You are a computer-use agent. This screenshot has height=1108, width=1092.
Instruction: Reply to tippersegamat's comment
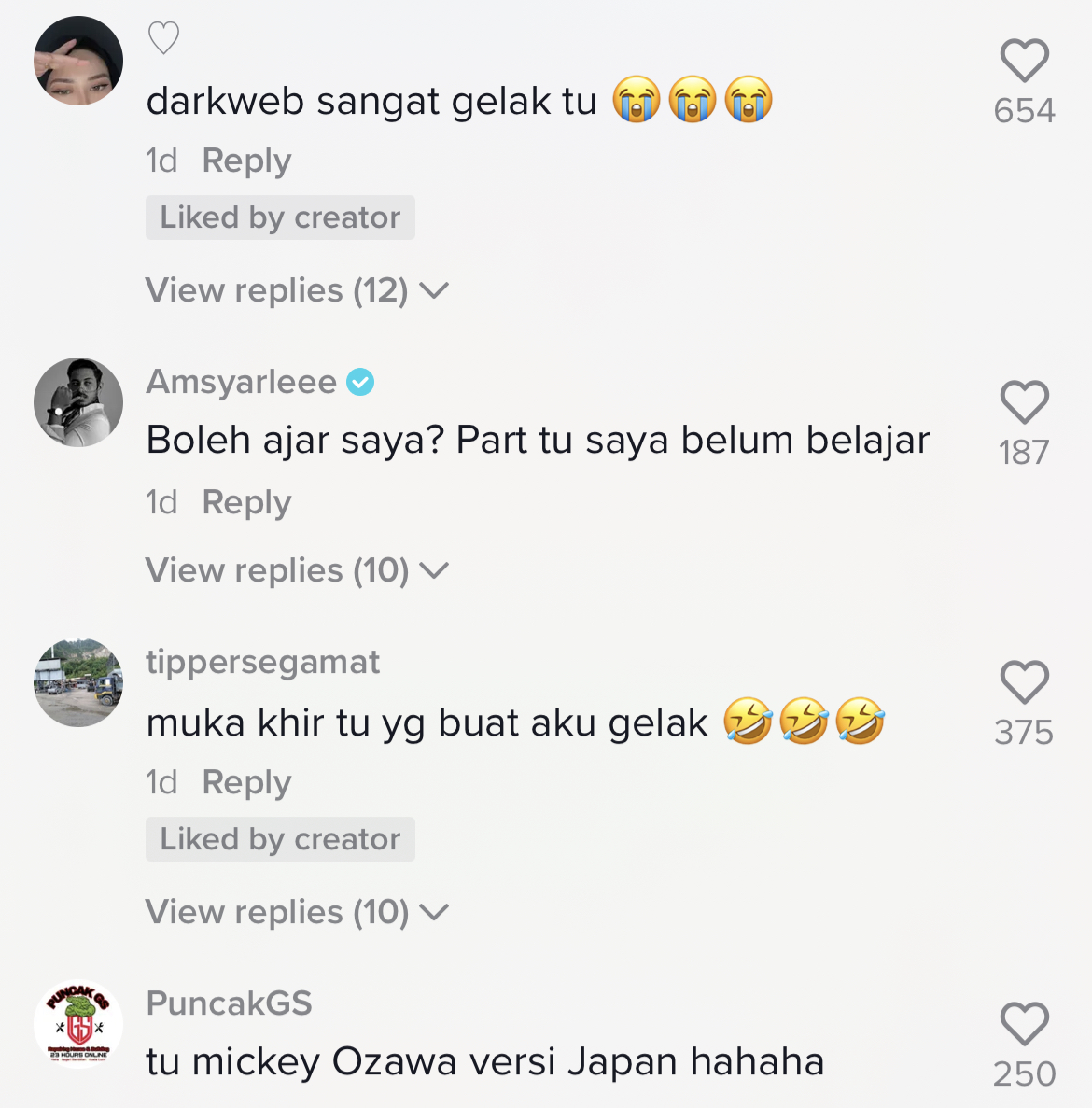coord(246,783)
